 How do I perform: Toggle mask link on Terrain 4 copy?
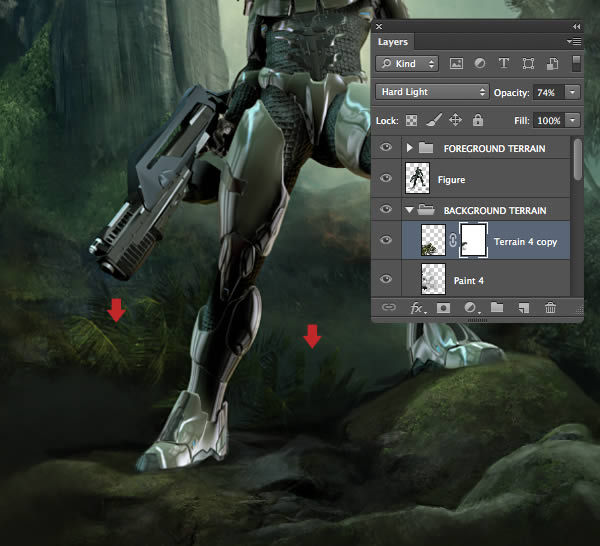coord(453,240)
